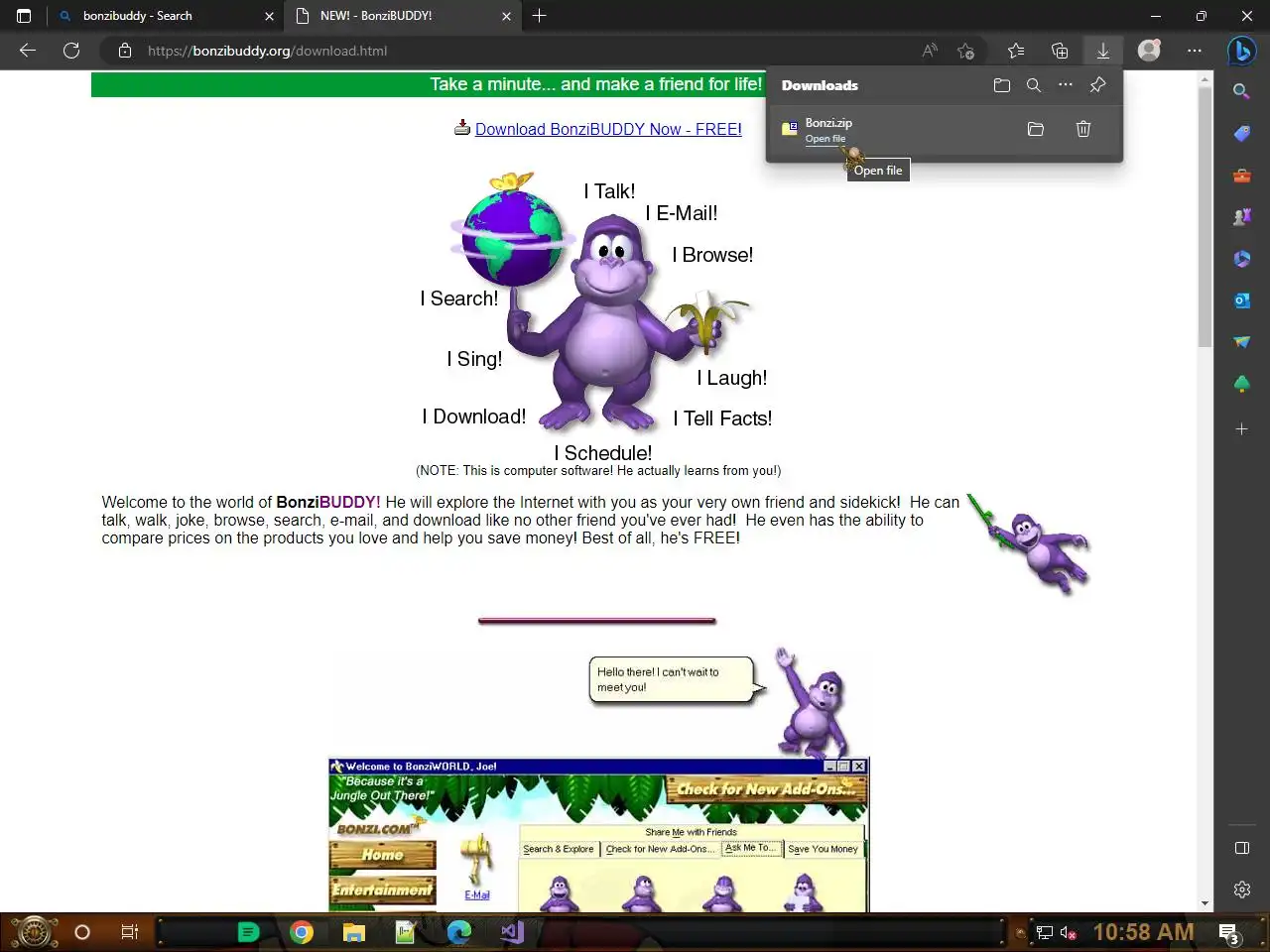Viewport: 1270px width, 952px height.
Task: Click the page scrollbar down arrow
Action: click(x=1206, y=903)
